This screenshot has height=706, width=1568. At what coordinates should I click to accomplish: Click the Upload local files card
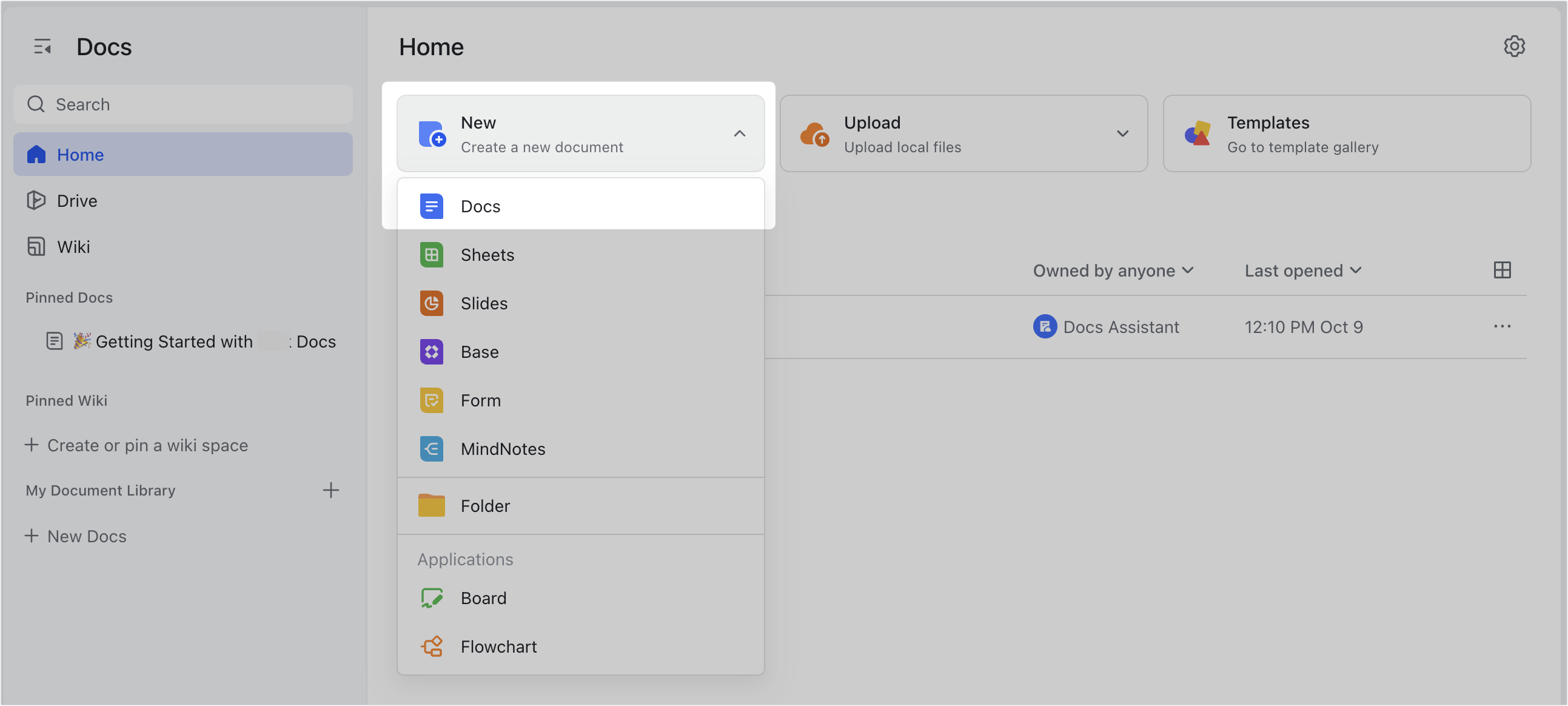(x=963, y=133)
